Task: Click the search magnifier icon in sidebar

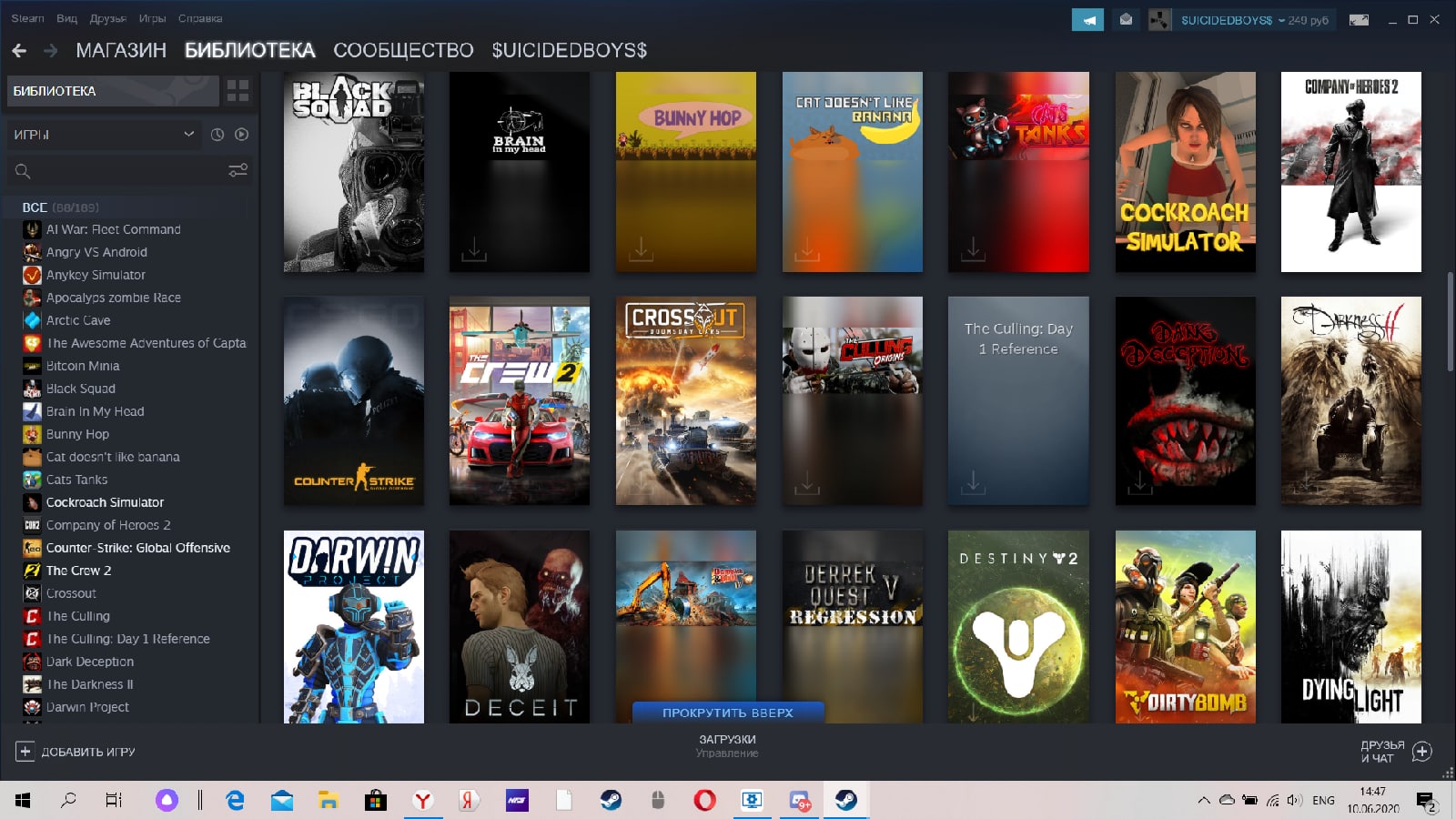Action: point(23,170)
